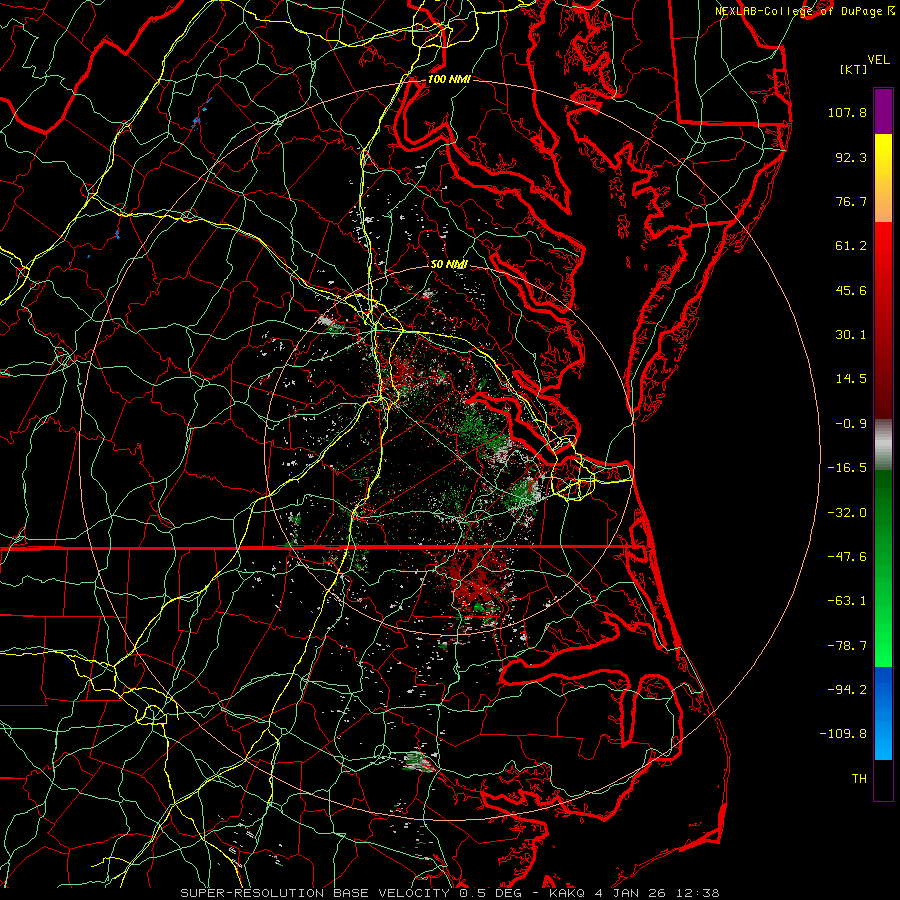Click the 14.5 legend value
This screenshot has width=900, height=900.
pyautogui.click(x=851, y=379)
